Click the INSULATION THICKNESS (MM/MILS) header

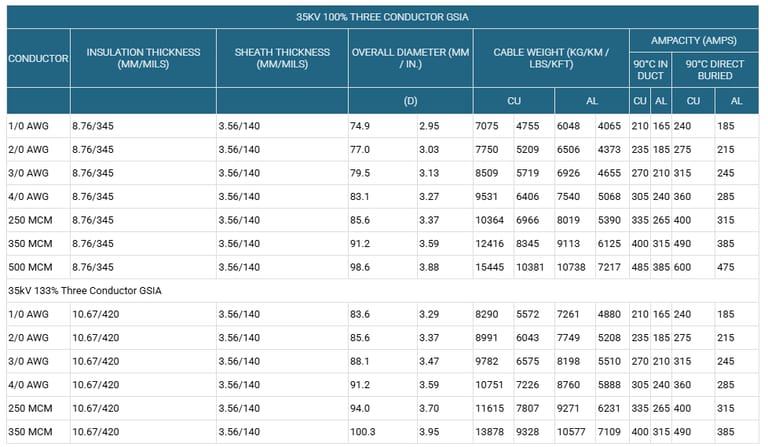(143, 58)
